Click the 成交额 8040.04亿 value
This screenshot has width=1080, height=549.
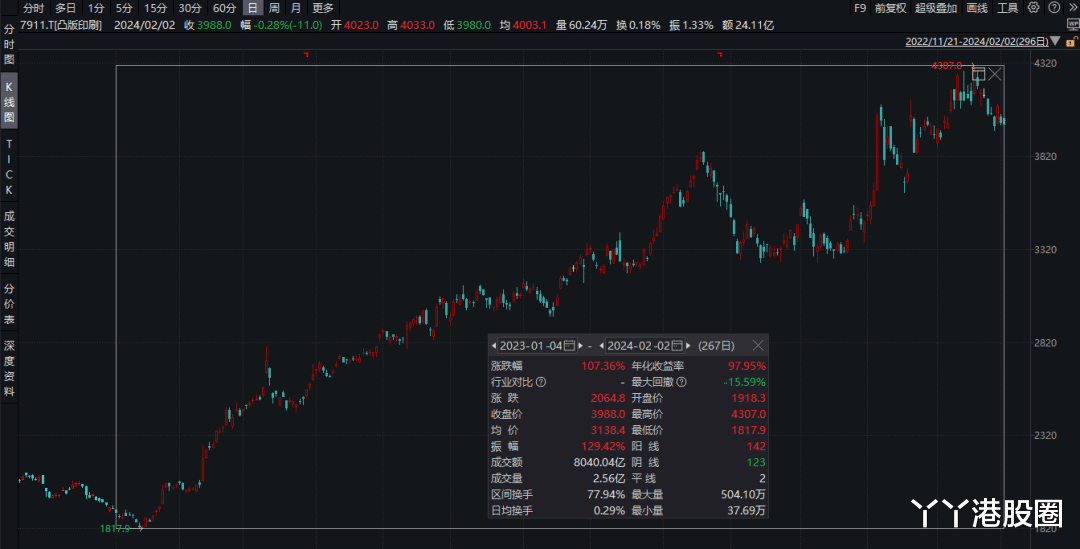tap(599, 462)
